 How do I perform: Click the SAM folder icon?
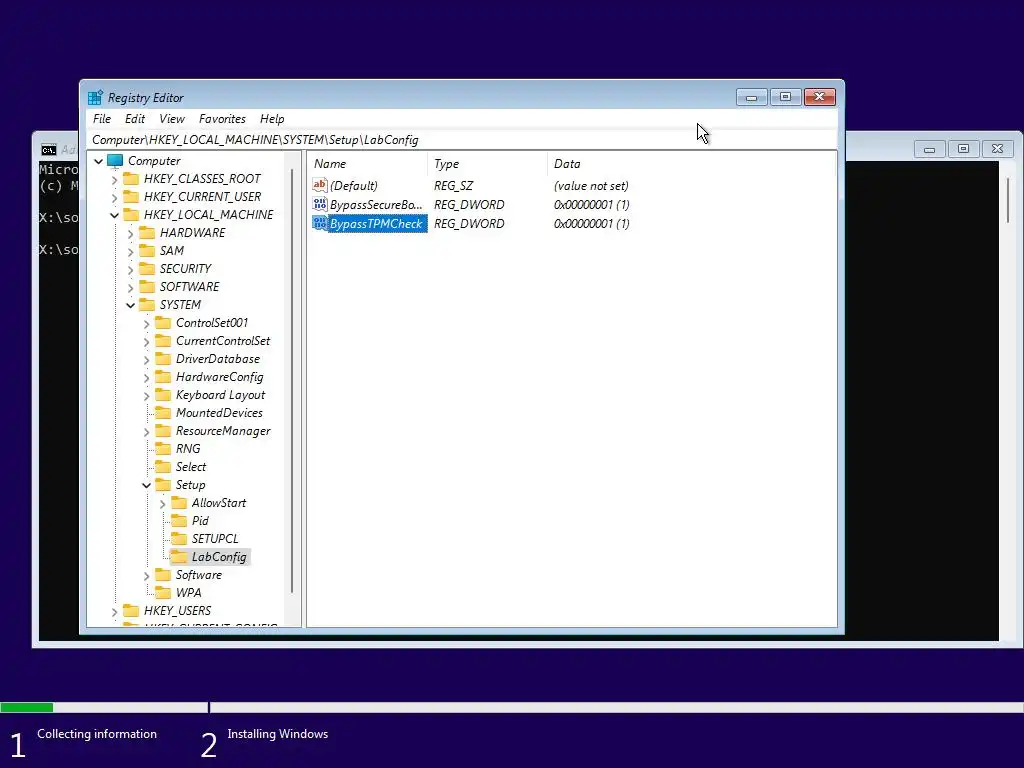pos(148,251)
